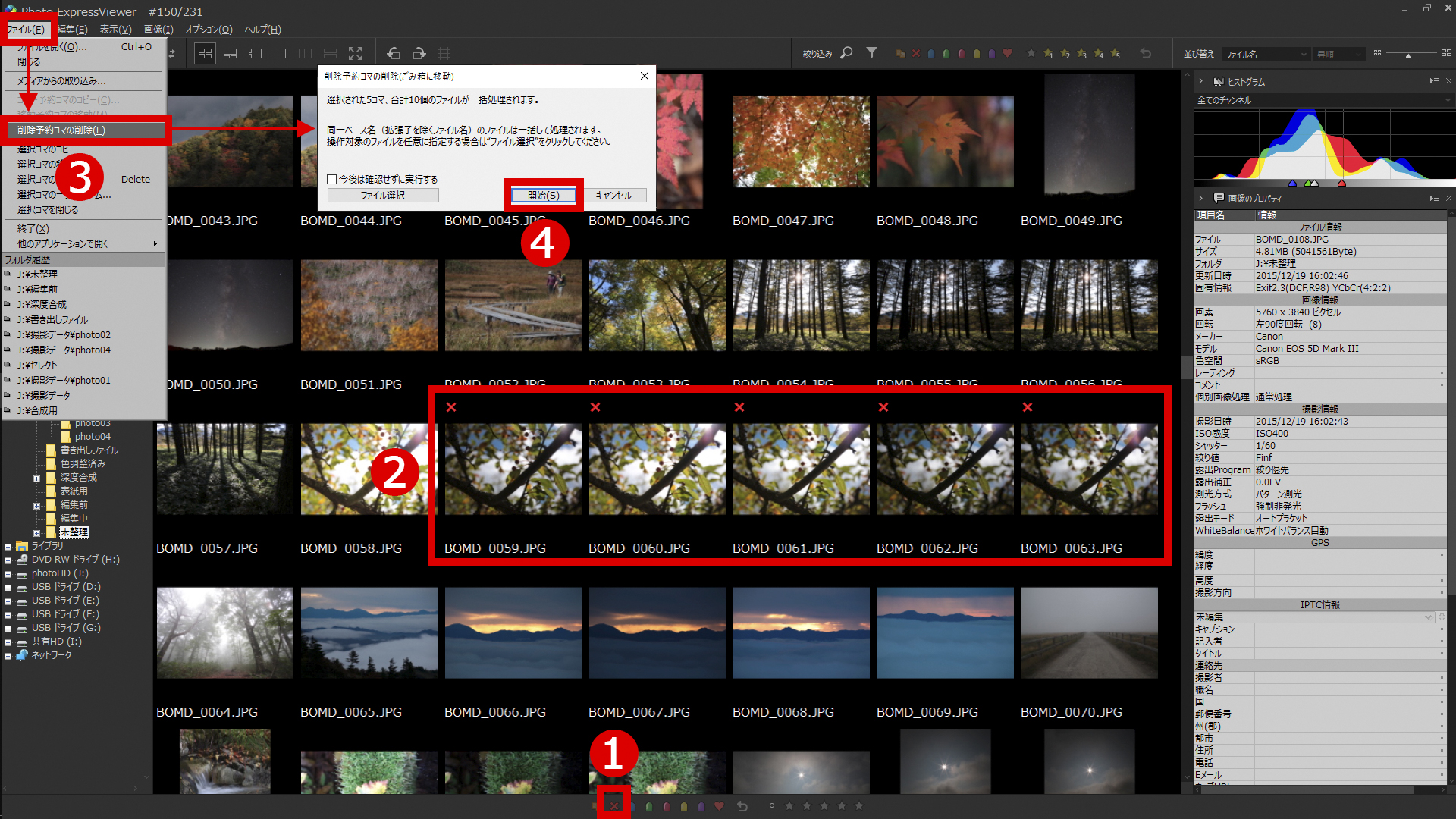The width and height of the screenshot is (1456, 819).
Task: Open the ファイル名 sort dropdown
Action: tap(1266, 55)
